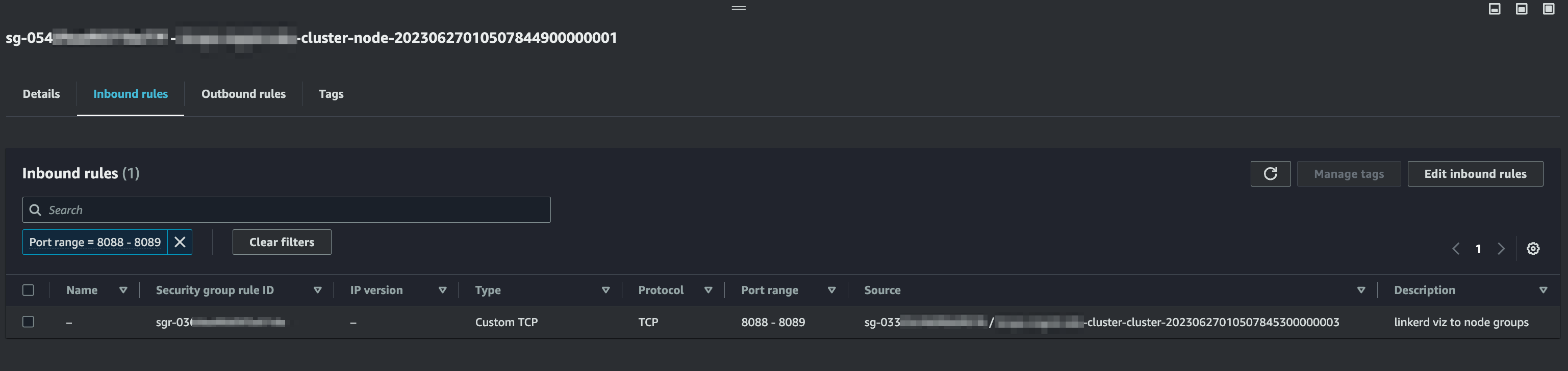Open table preferences gear icon
The image size is (1568, 371).
coord(1533,249)
